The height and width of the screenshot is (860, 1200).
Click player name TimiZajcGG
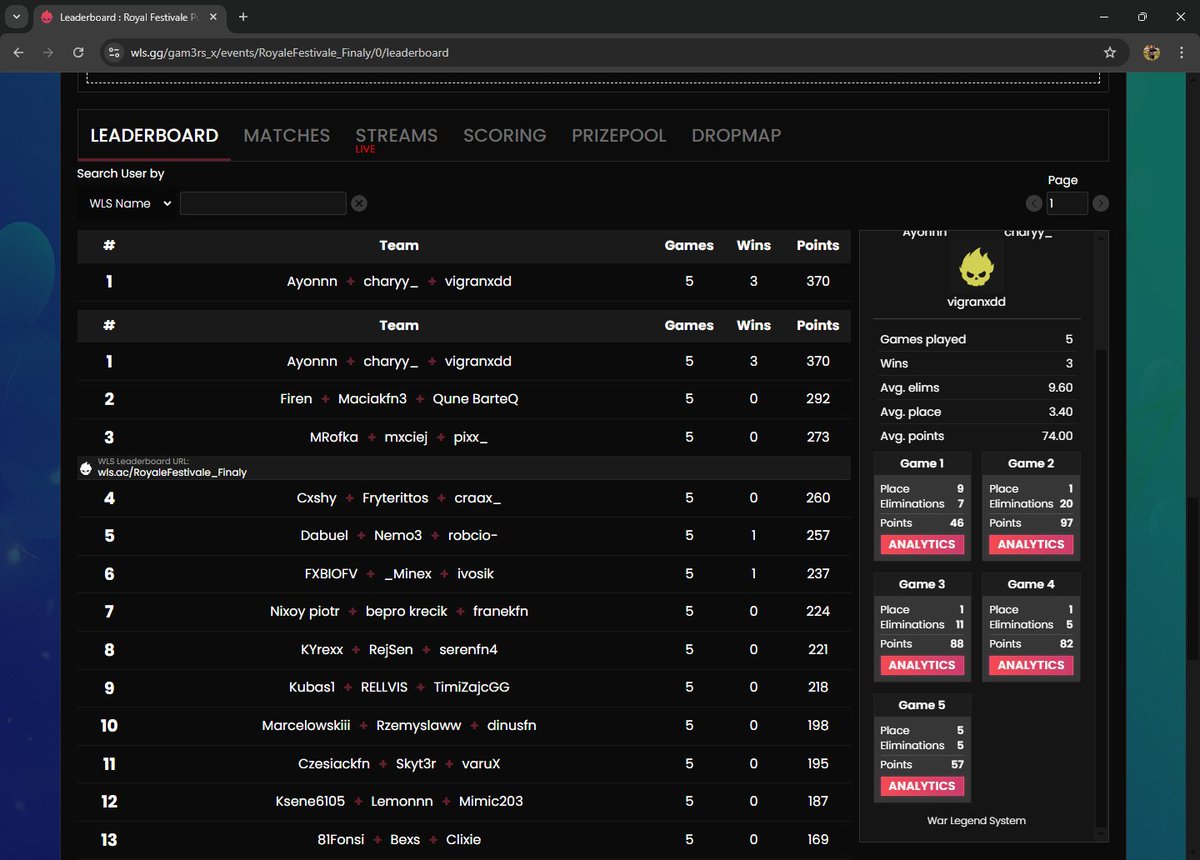point(471,688)
